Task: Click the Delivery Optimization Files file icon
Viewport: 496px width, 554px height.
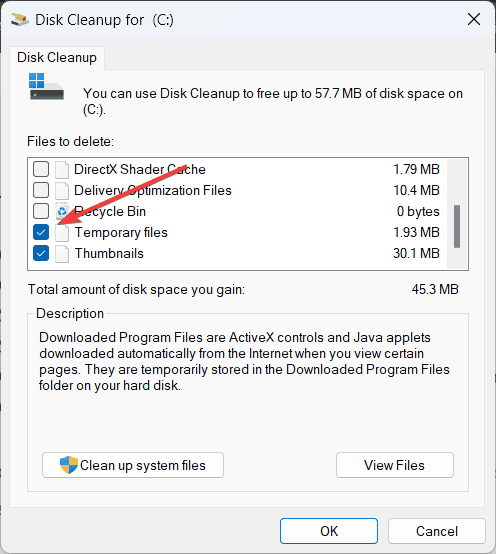Action: click(x=62, y=190)
